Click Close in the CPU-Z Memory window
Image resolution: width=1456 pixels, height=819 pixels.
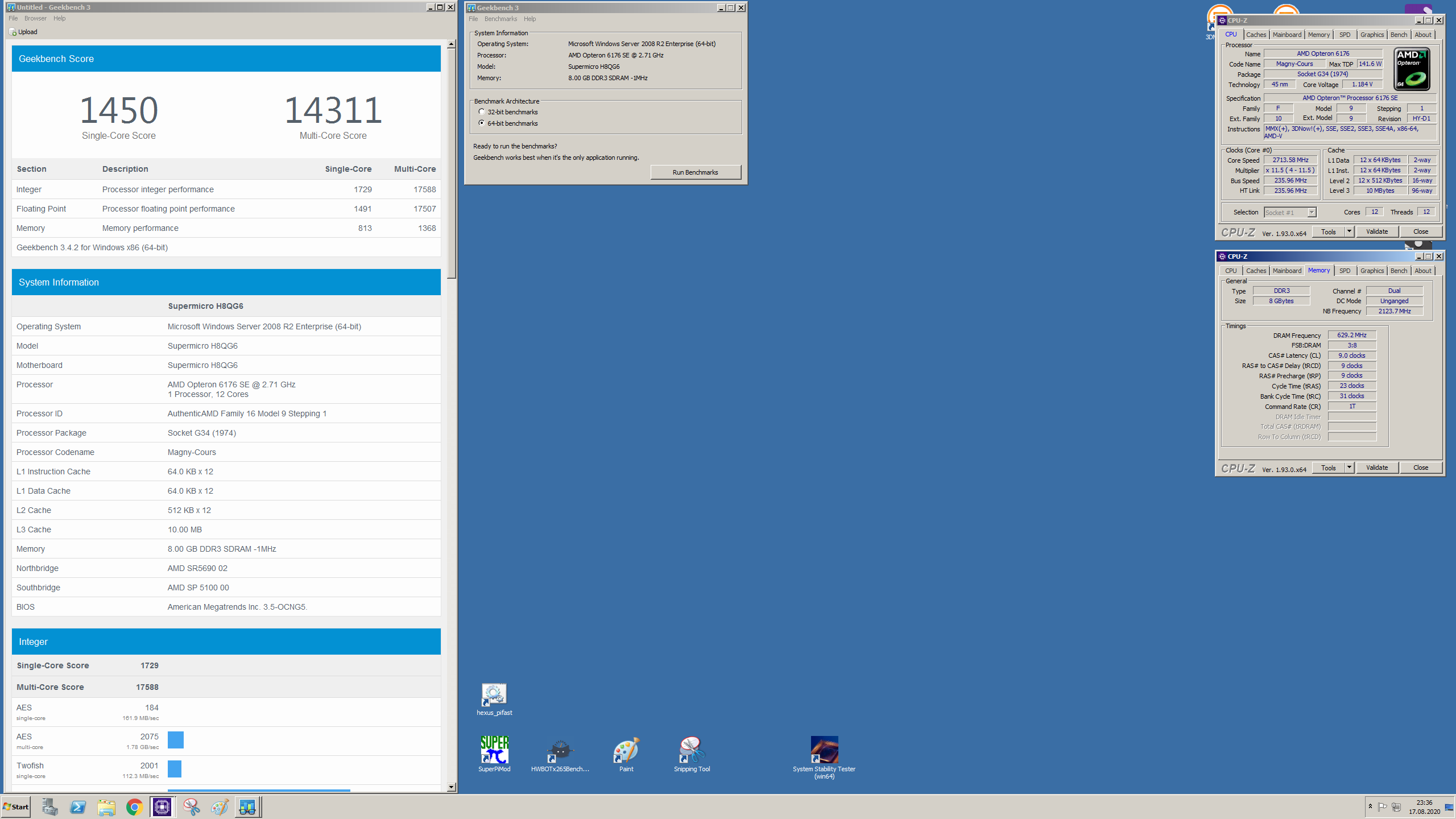click(x=1420, y=468)
